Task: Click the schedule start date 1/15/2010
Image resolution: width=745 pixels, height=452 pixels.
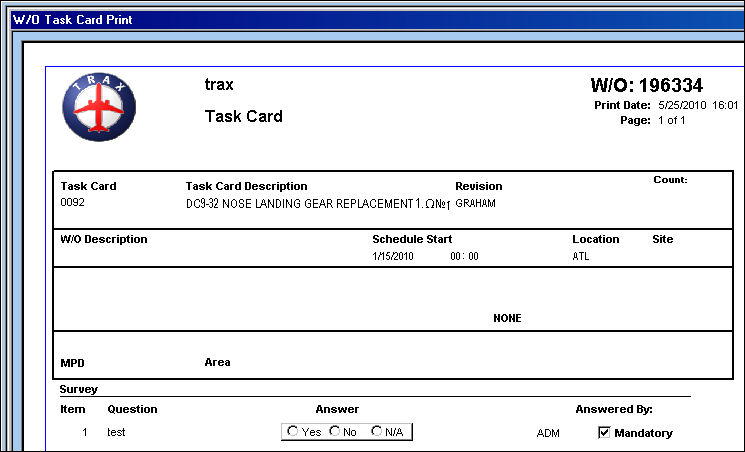Action: (392, 256)
